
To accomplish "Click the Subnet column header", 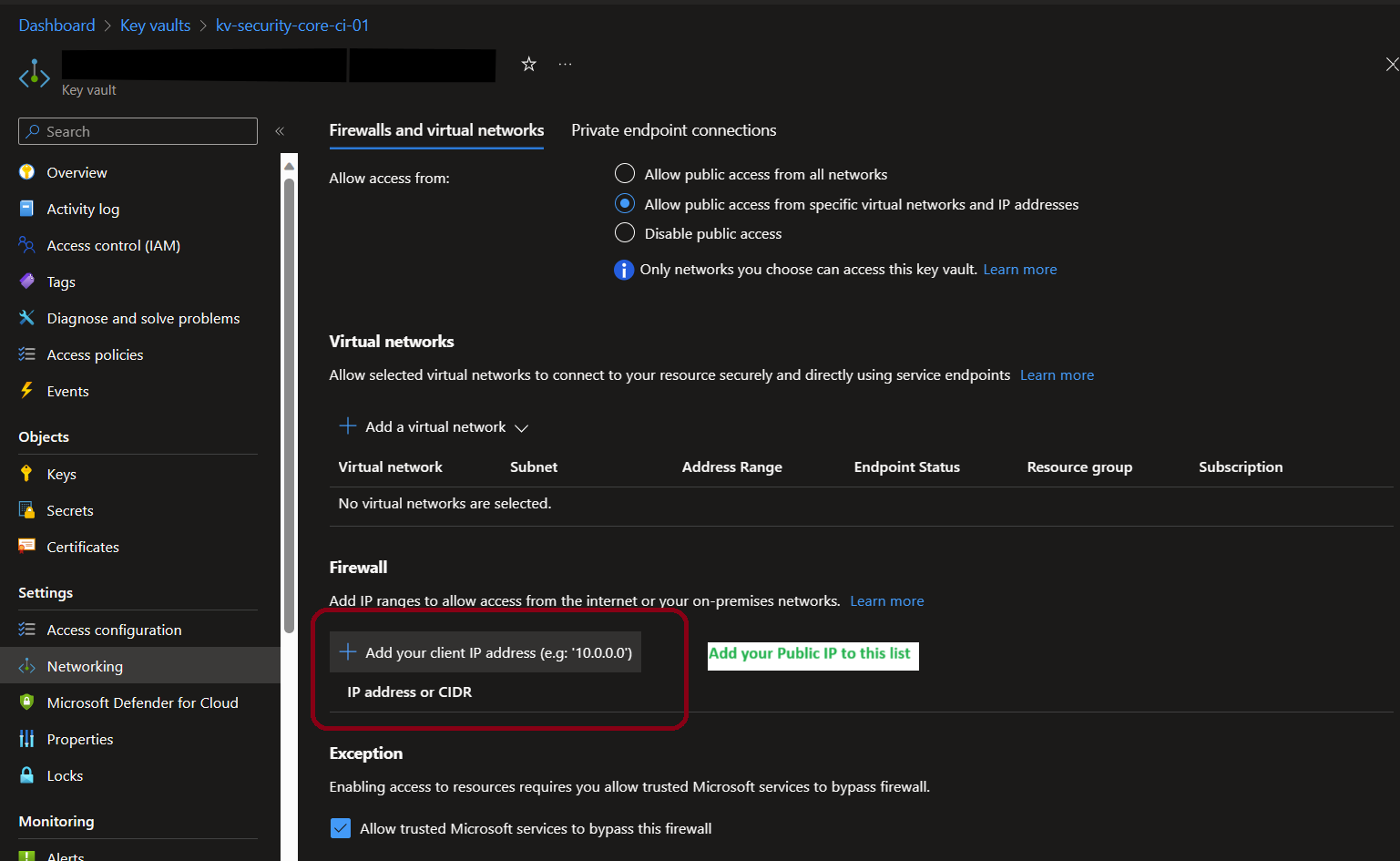I will tap(534, 466).
